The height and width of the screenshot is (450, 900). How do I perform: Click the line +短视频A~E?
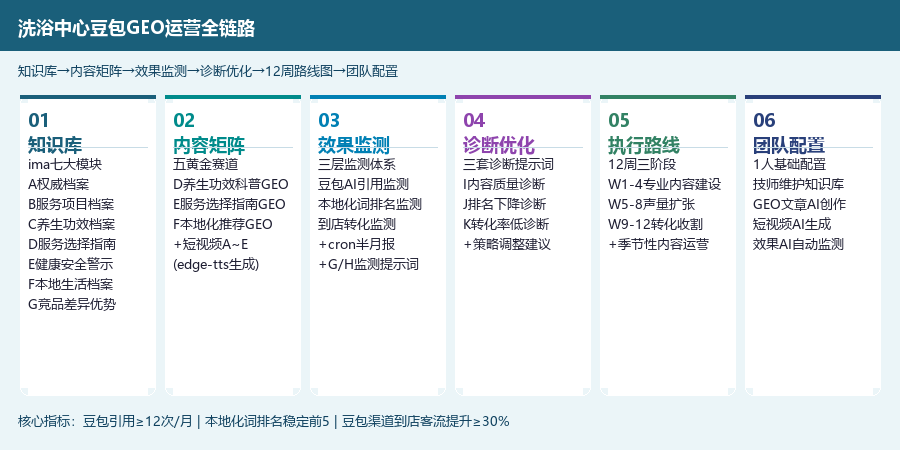tap(211, 245)
